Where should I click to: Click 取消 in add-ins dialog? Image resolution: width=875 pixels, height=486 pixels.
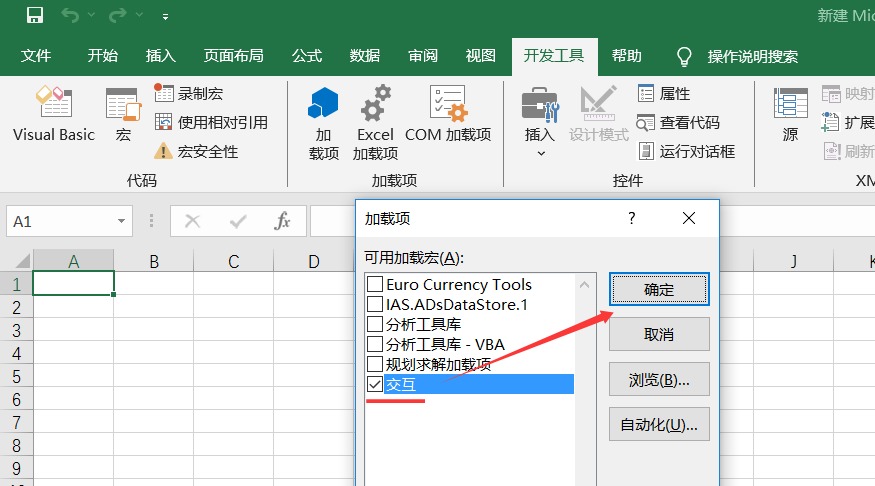(659, 334)
